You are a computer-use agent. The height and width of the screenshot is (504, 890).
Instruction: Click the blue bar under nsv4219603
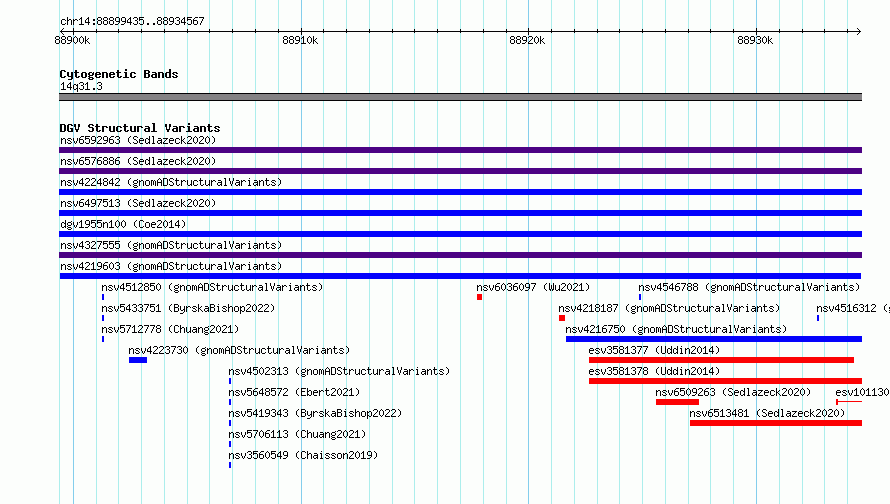tap(460, 276)
